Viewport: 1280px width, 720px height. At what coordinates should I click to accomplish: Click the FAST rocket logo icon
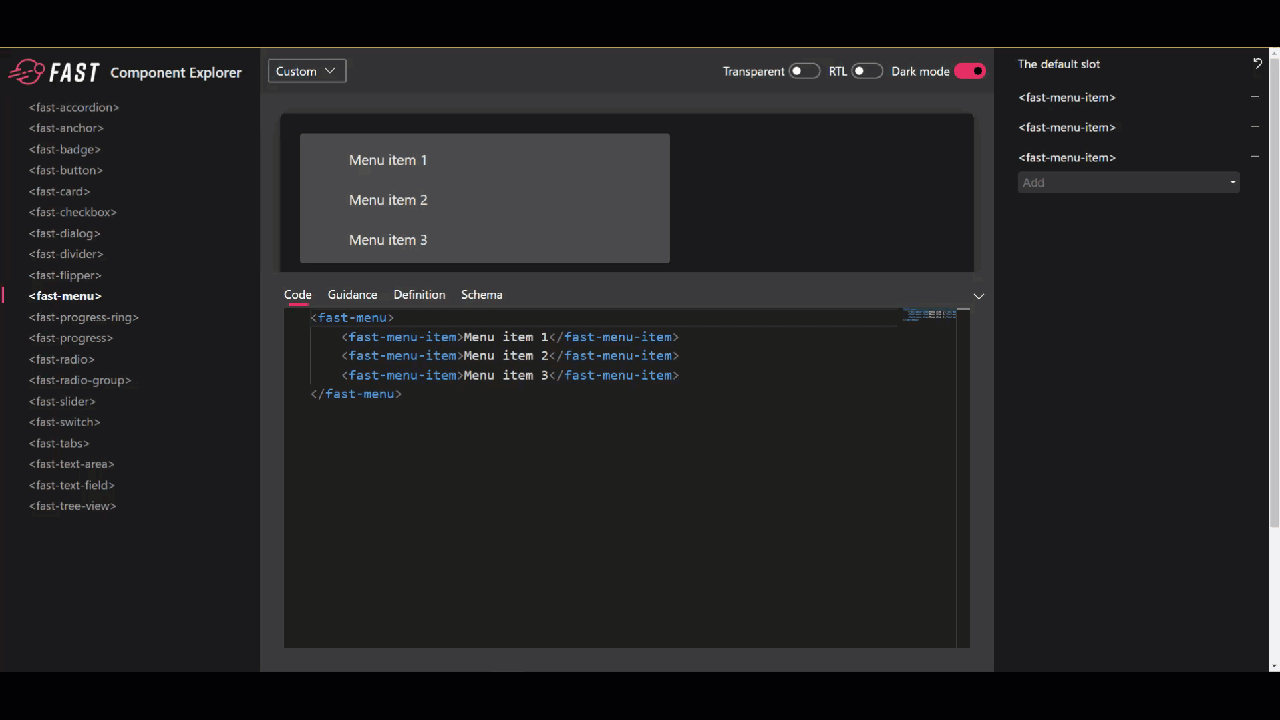tap(27, 71)
